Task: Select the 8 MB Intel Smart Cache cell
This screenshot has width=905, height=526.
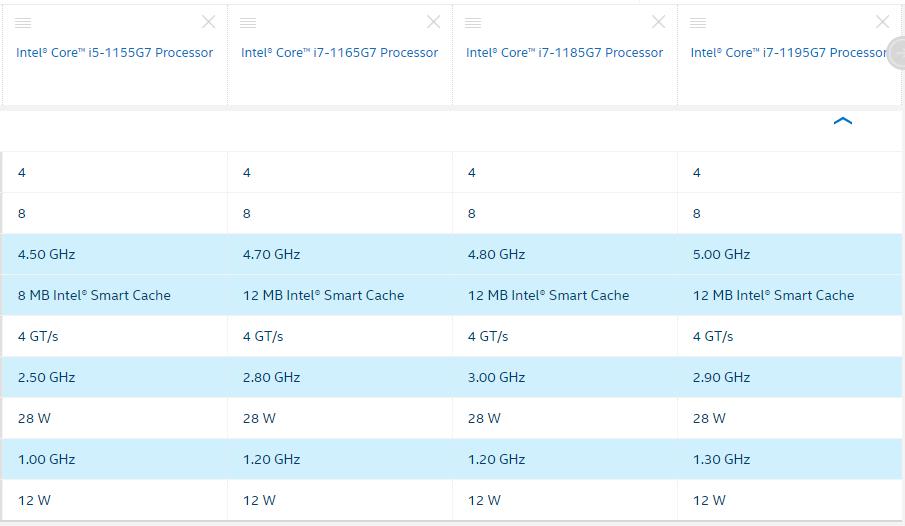Action: click(x=114, y=295)
